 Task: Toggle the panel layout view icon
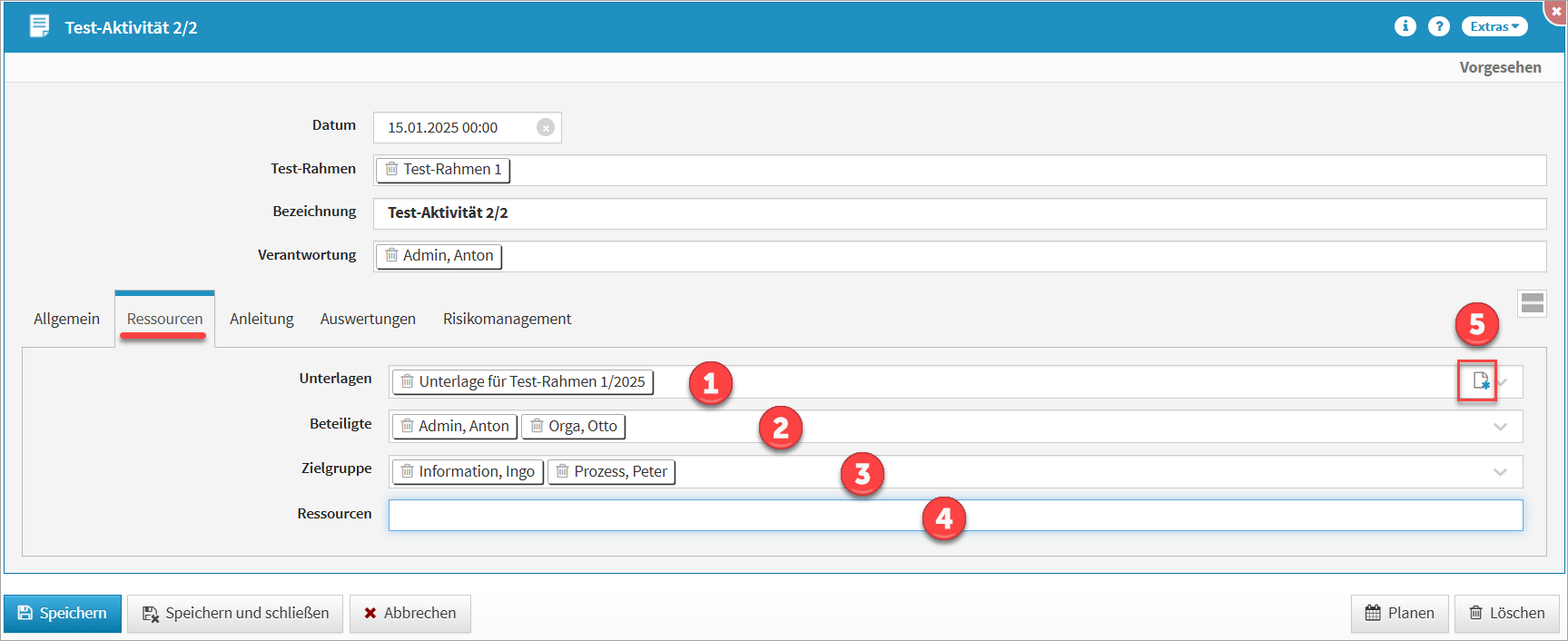(1532, 303)
